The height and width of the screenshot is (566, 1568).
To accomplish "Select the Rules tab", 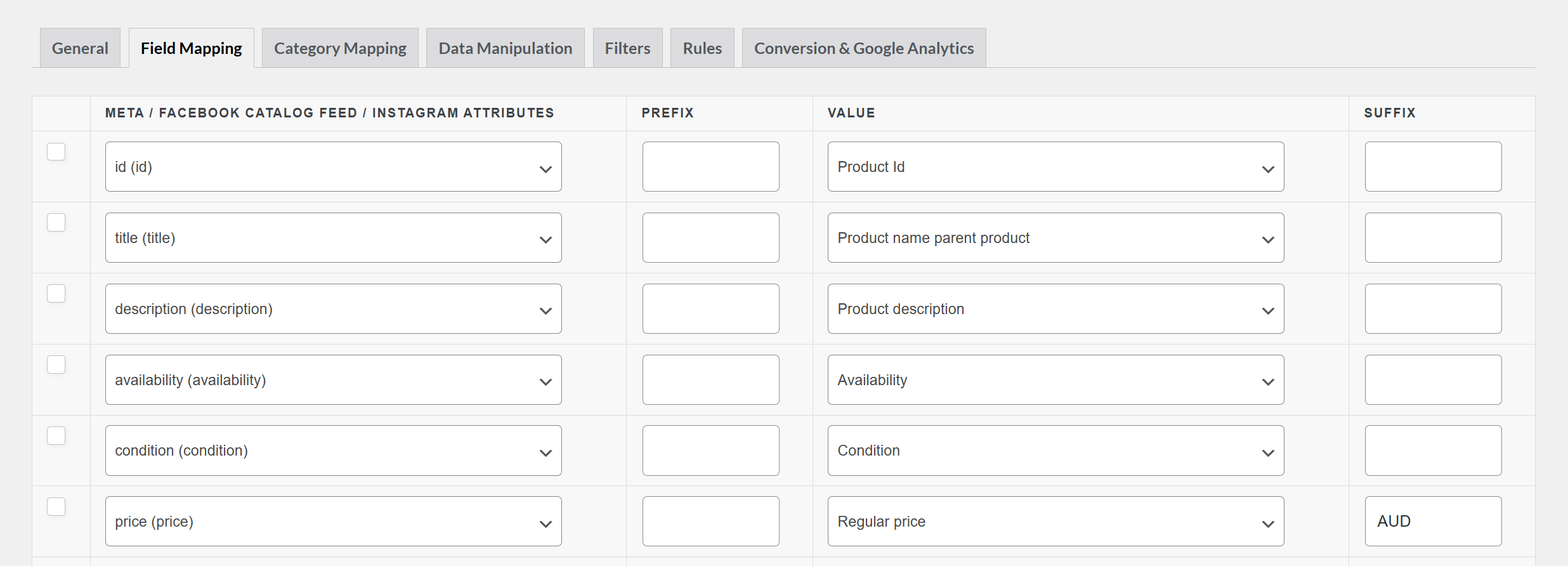I will coord(702,48).
